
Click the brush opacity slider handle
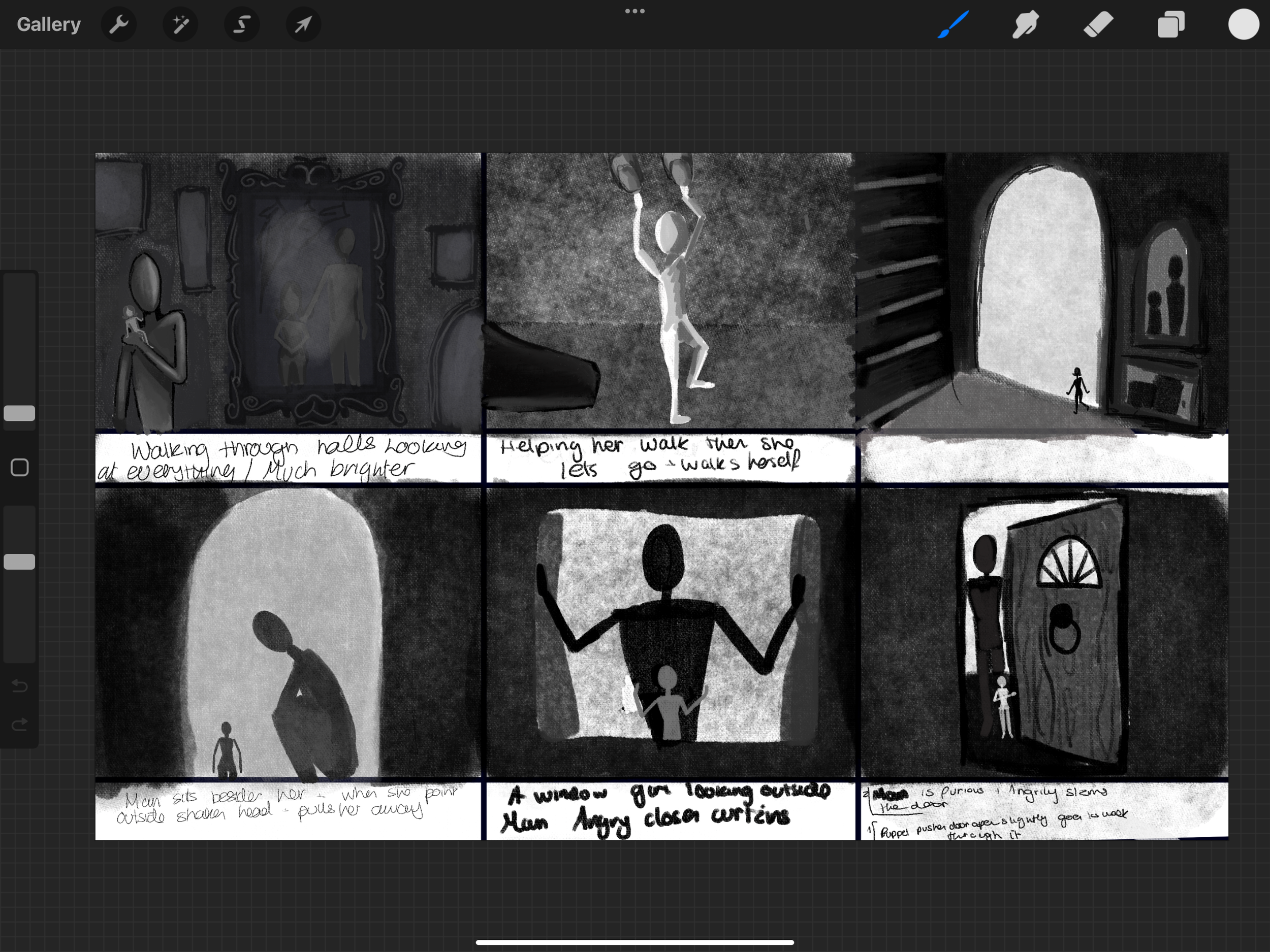click(19, 562)
